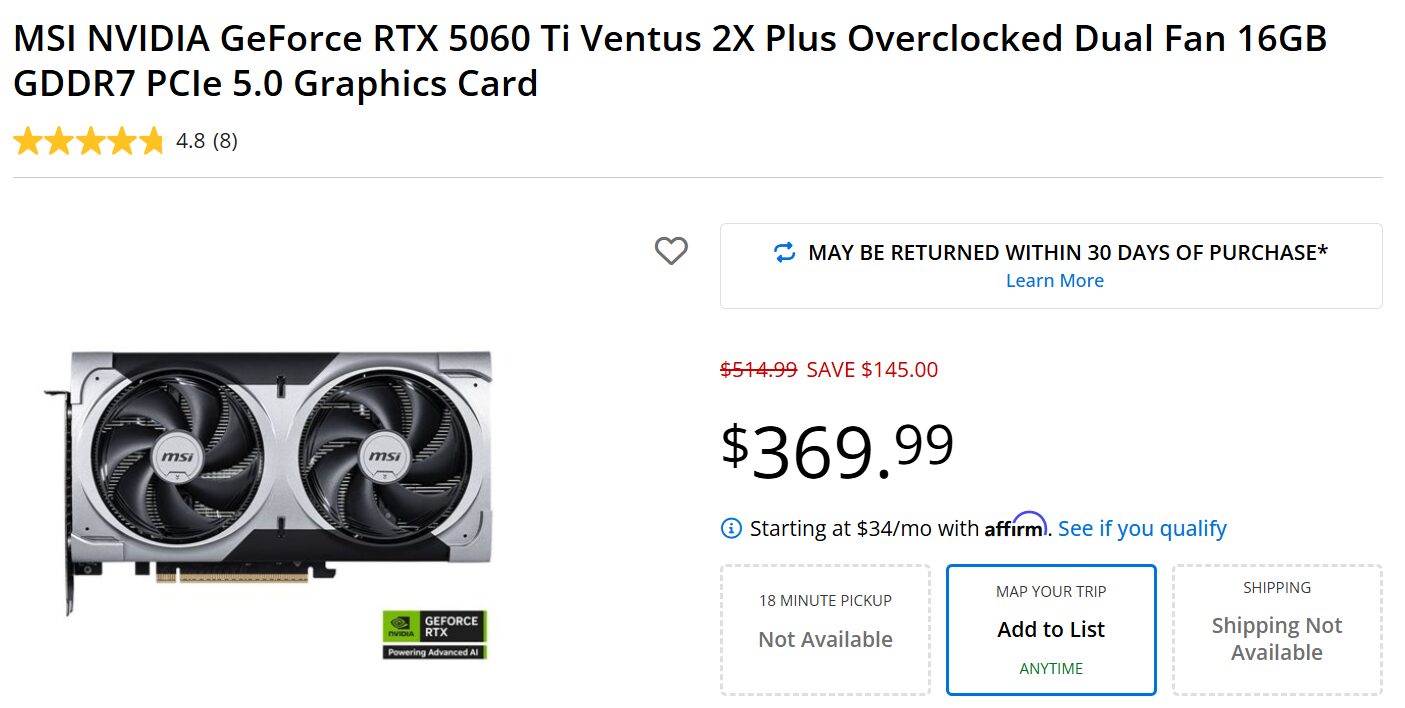Image resolution: width=1405 pixels, height=708 pixels.
Task: Follow the See if you qualify link
Action: pos(1142,529)
